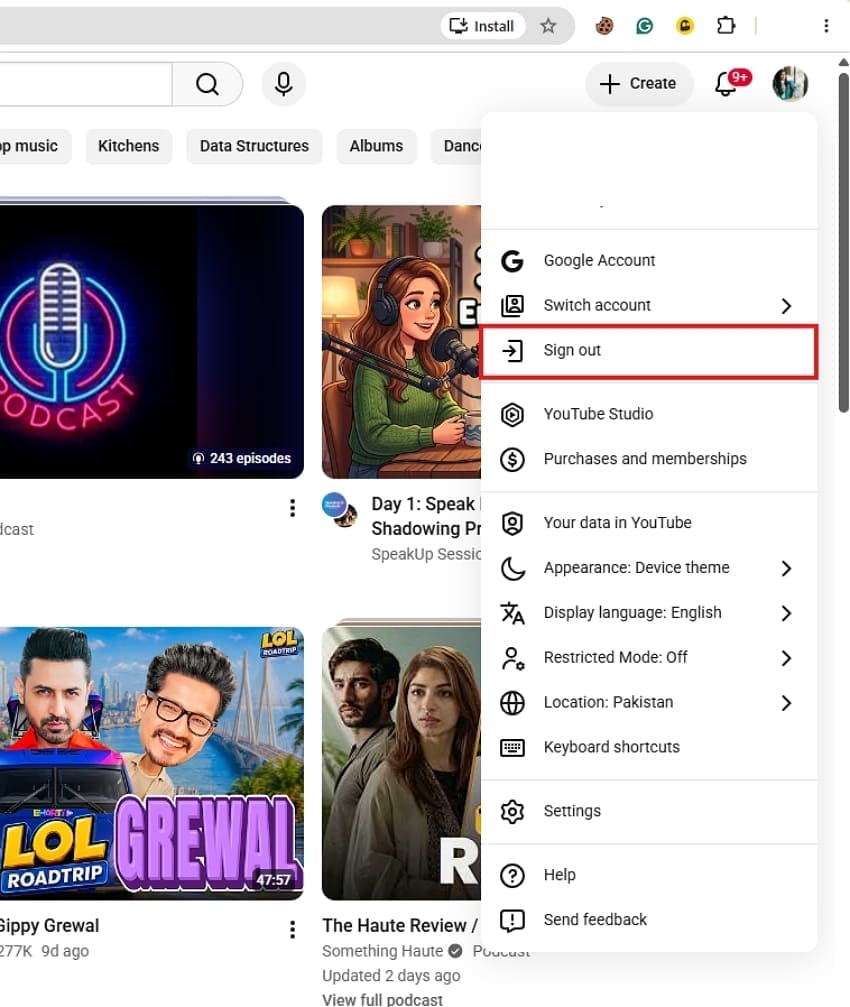The image size is (850, 1007).
Task: Click the Help question mark icon
Action: click(x=512, y=876)
